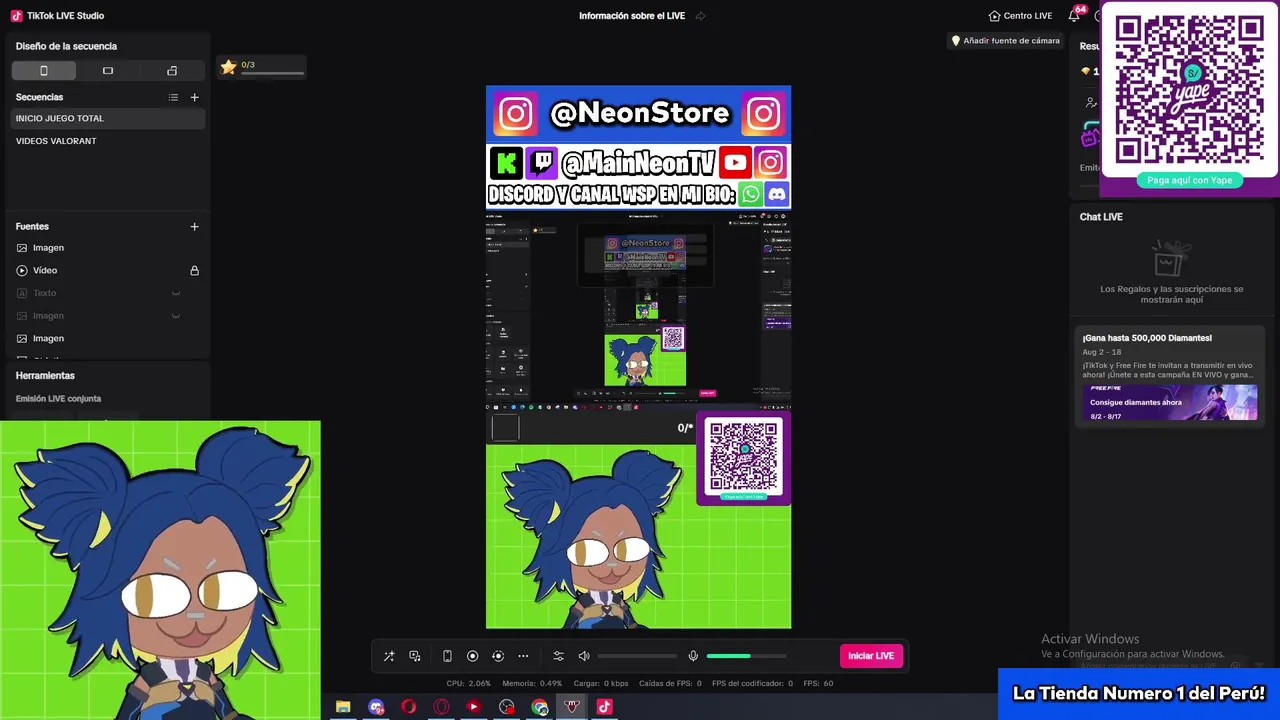Viewport: 1280px width, 720px height.
Task: Open the audio mixer settings icon
Action: [558, 656]
